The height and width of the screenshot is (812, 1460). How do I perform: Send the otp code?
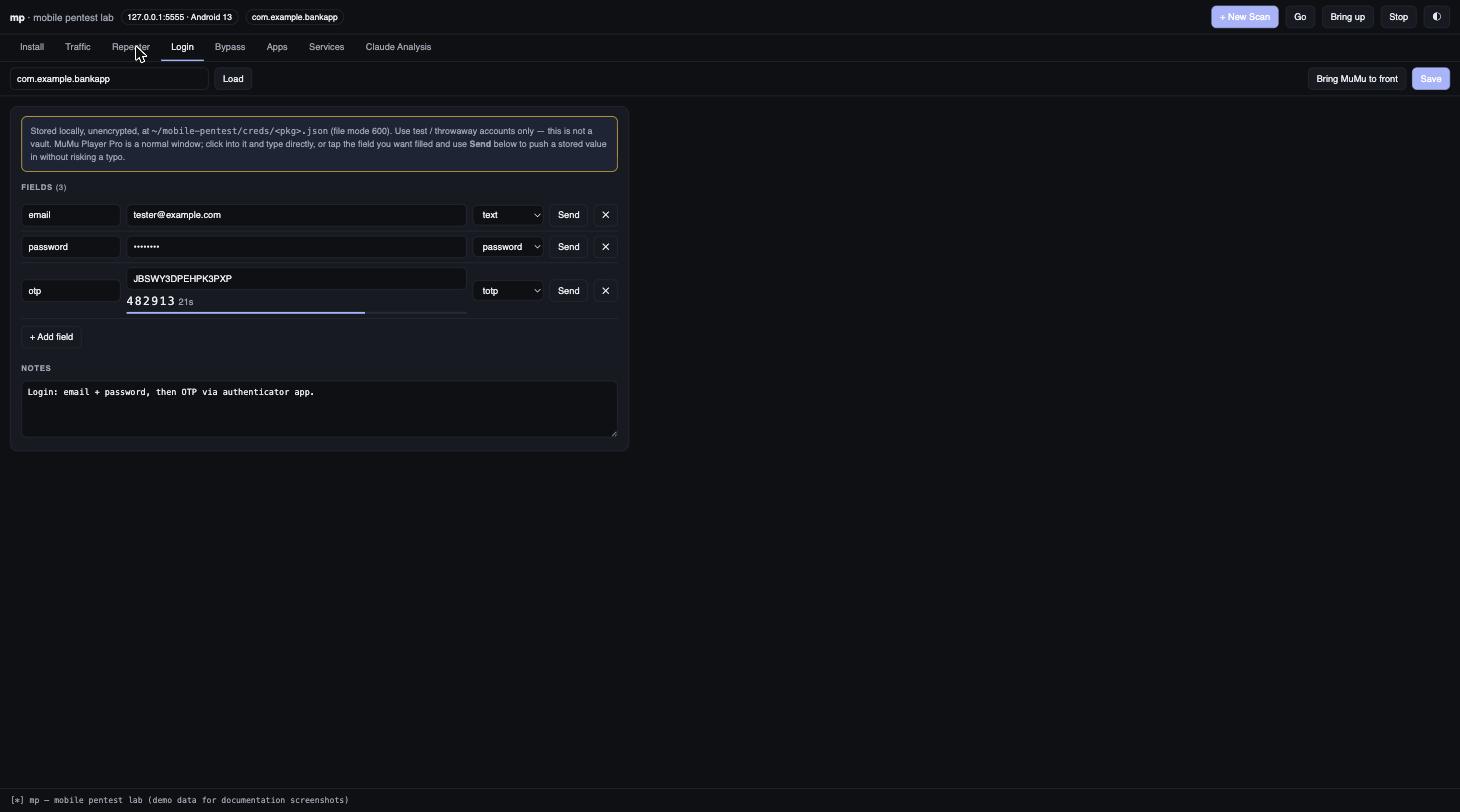pyautogui.click(x=568, y=291)
